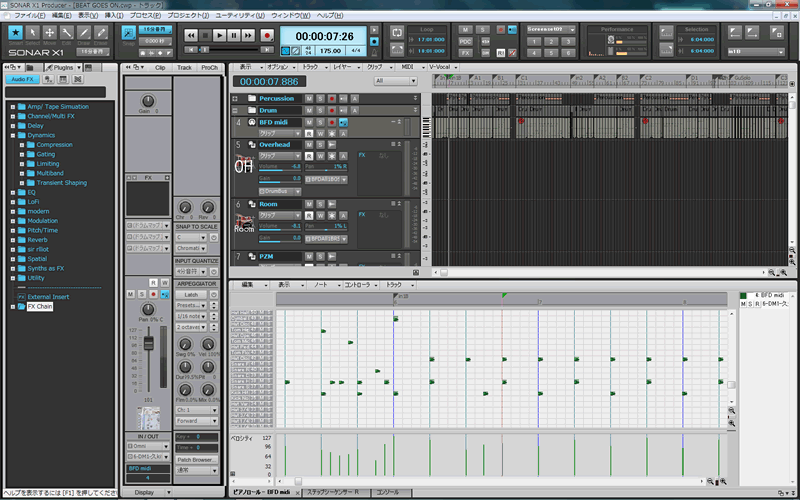Image resolution: width=800 pixels, height=500 pixels.
Task: Open the Screenset dropdown
Action: click(572, 30)
